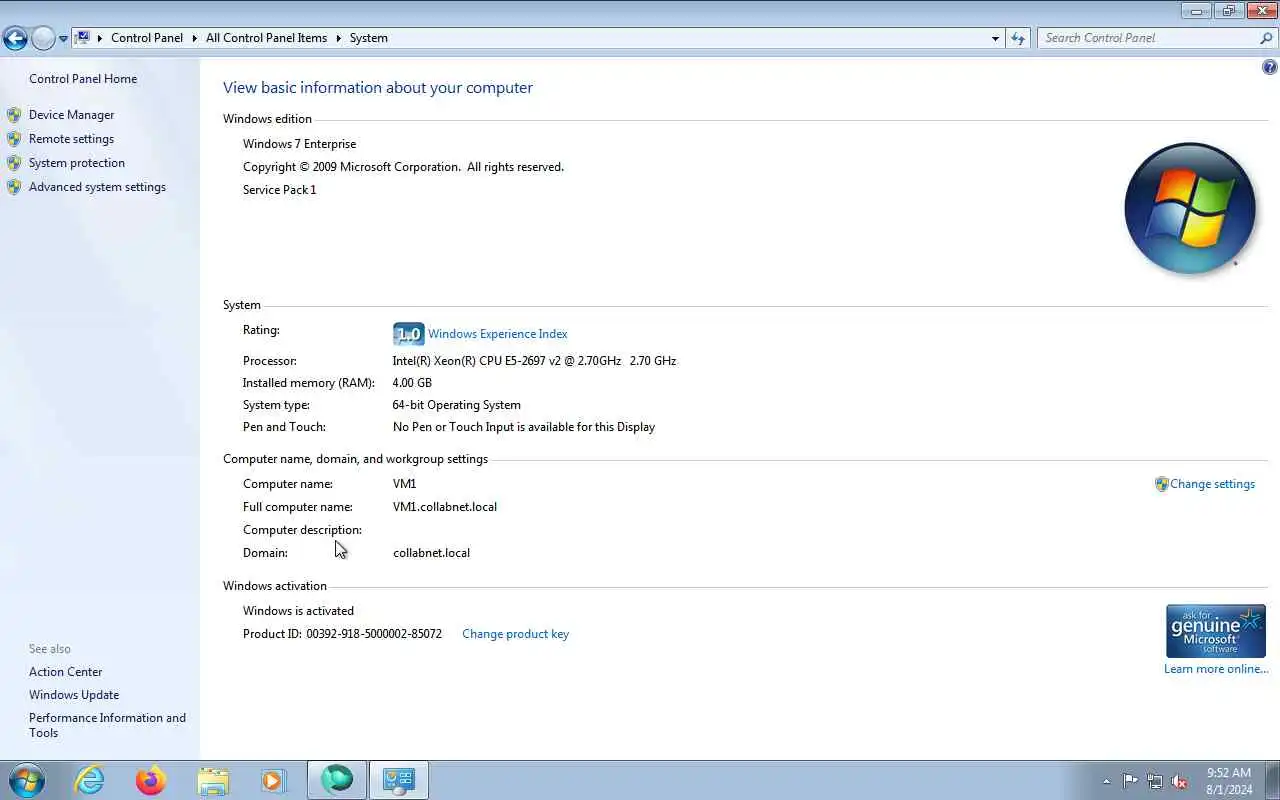Click Change settings for computer name
Image resolution: width=1280 pixels, height=800 pixels.
point(1212,484)
